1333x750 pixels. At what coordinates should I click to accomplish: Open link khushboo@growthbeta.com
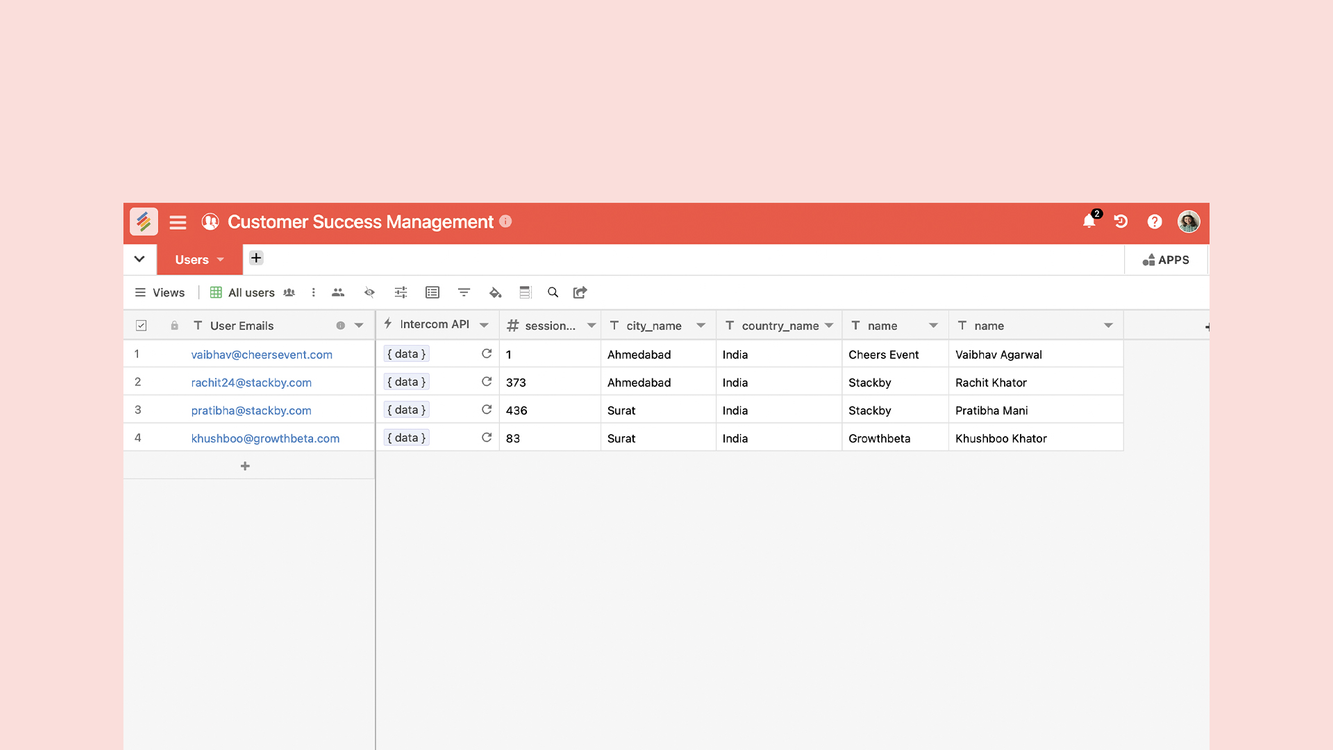265,439
